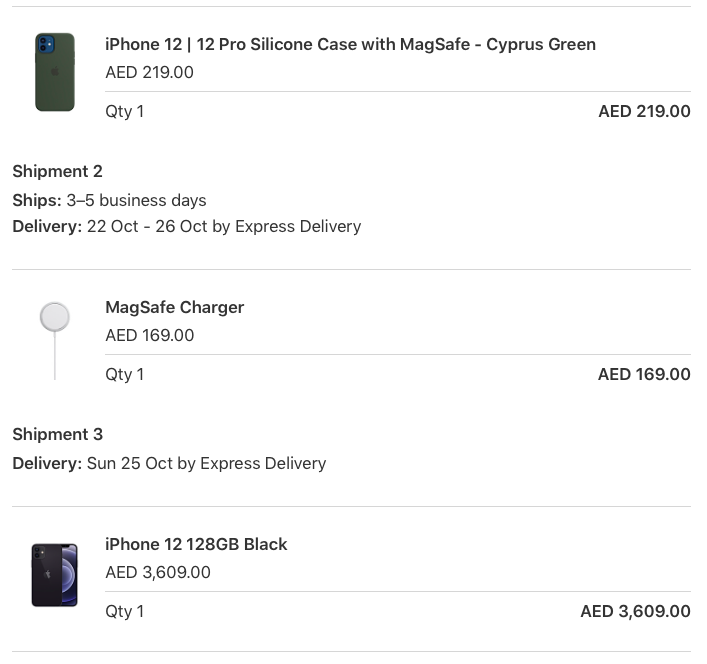Click the bold iPhone total AED 3,609.00

[635, 612]
